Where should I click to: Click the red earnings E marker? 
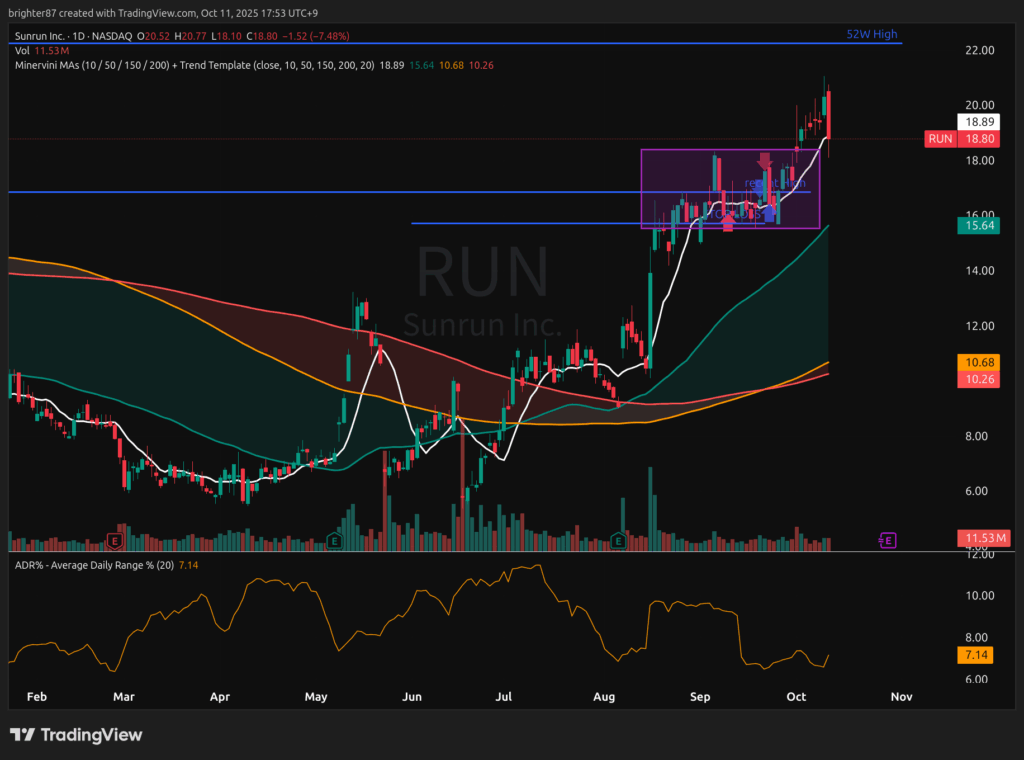(x=115, y=541)
